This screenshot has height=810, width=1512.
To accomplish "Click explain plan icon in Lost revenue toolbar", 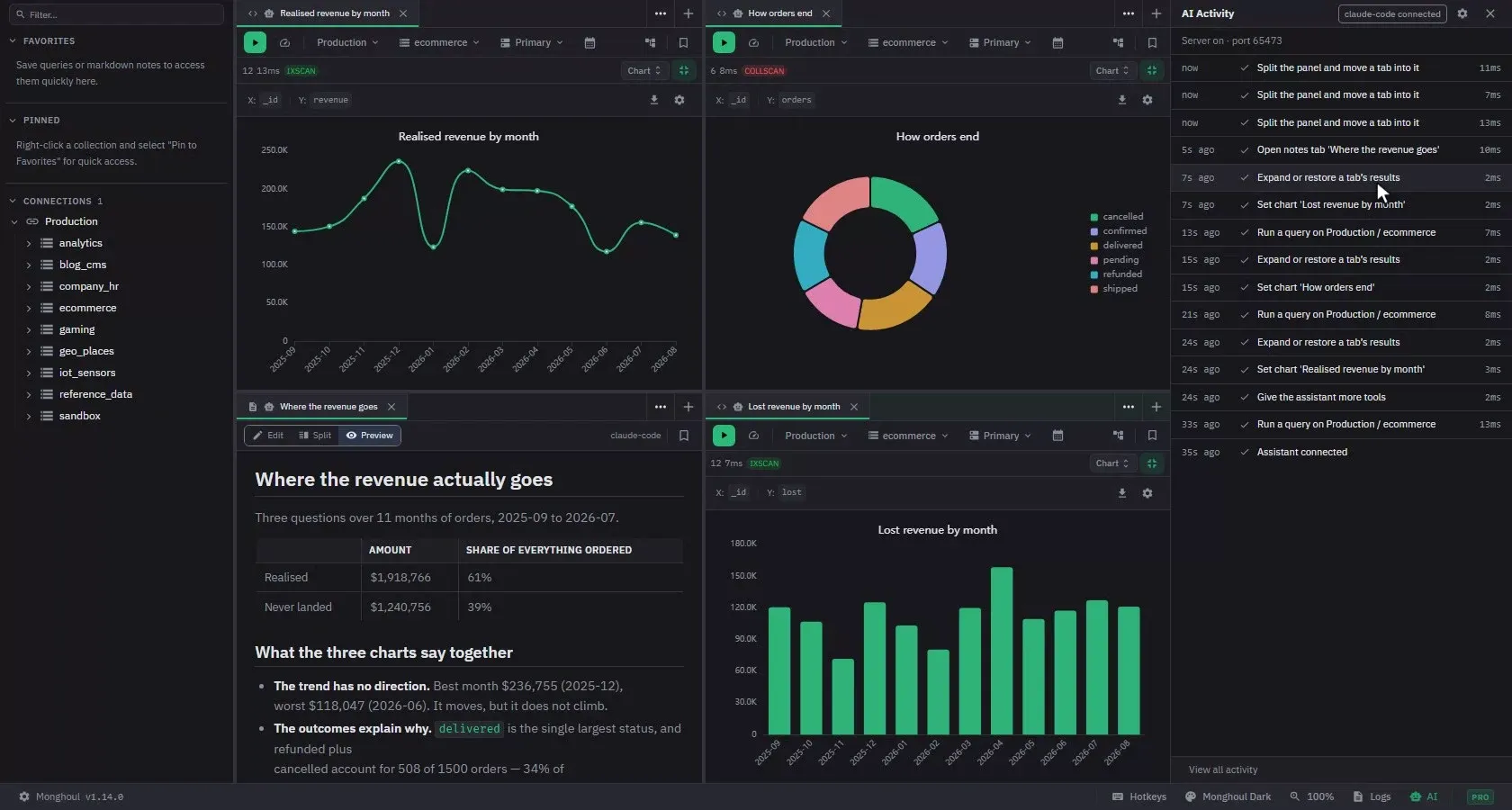I will [x=753, y=436].
